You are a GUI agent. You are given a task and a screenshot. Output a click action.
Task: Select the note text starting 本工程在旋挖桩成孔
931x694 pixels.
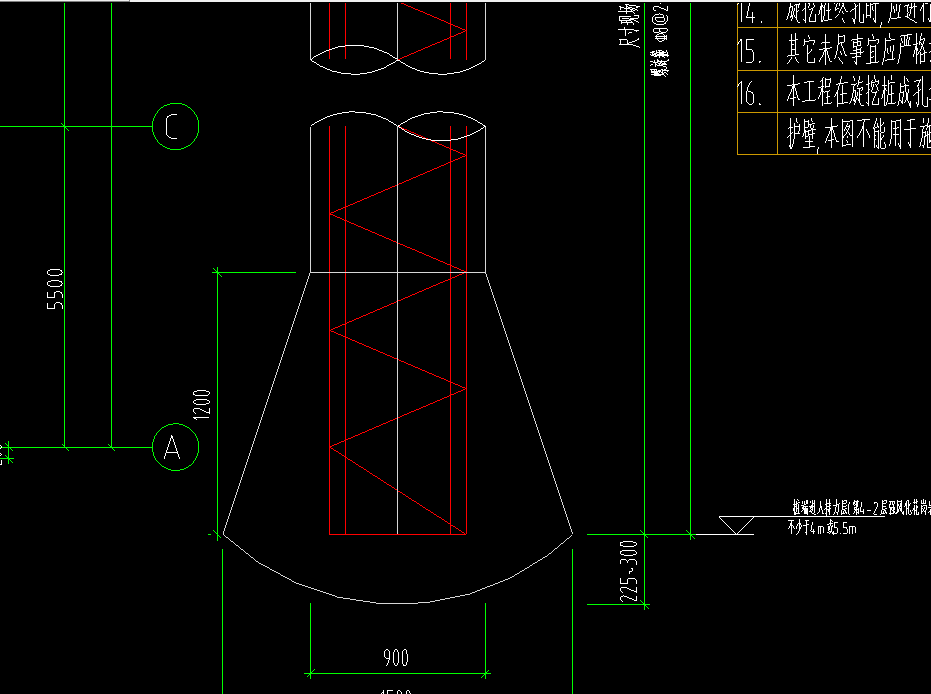[858, 93]
